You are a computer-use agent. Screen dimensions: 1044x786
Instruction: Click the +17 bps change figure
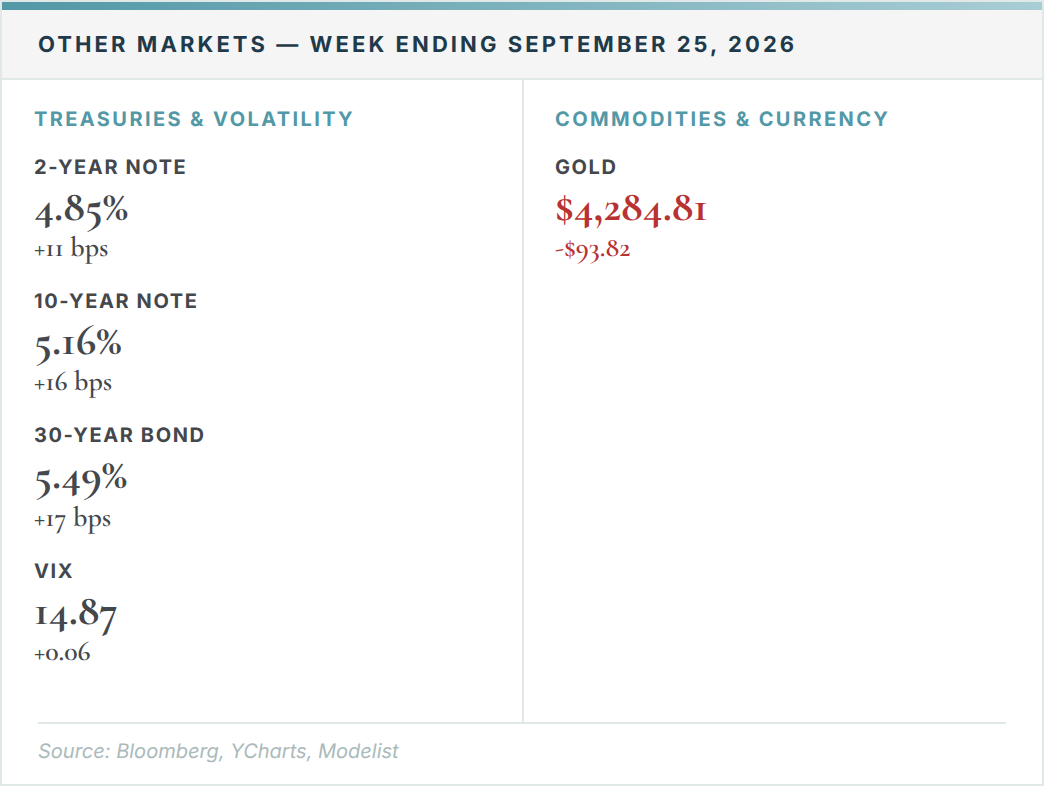tap(73, 520)
